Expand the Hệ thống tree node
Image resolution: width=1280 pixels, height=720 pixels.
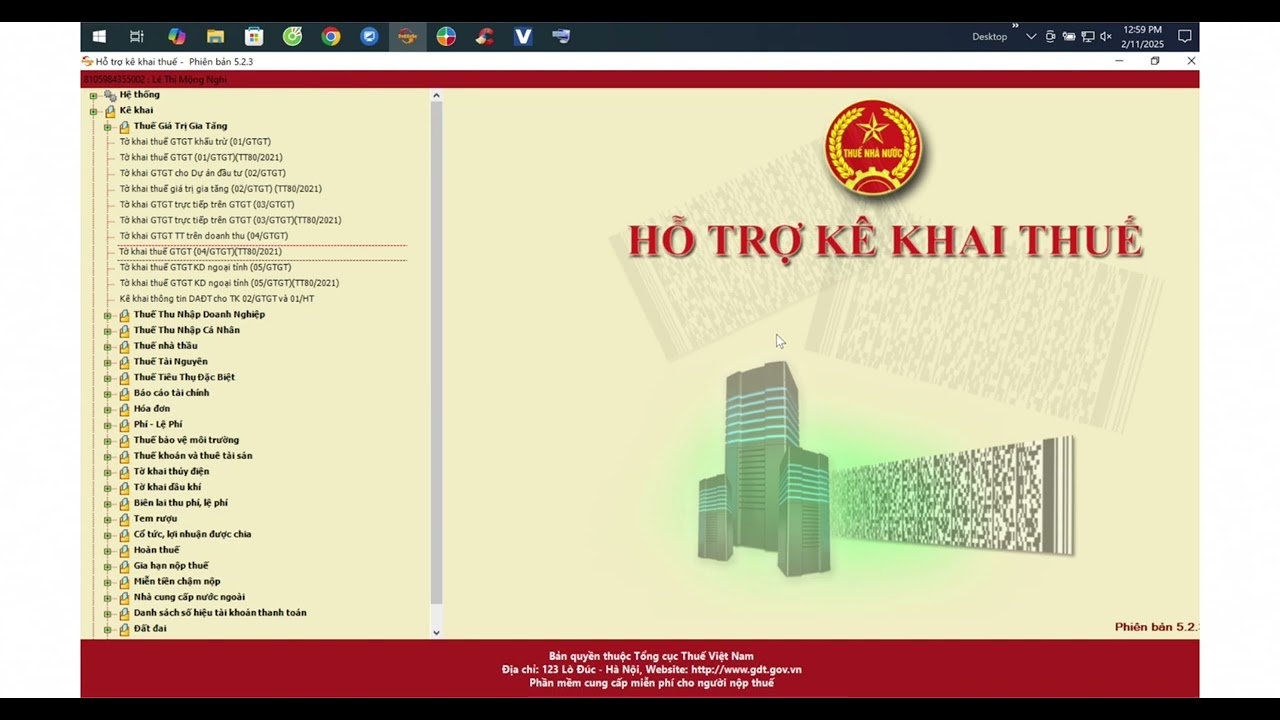pyautogui.click(x=93, y=96)
